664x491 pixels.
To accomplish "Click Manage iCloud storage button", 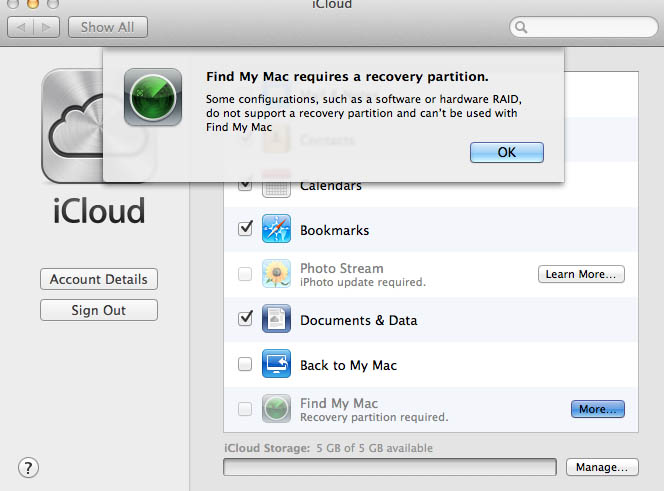I will tap(602, 467).
